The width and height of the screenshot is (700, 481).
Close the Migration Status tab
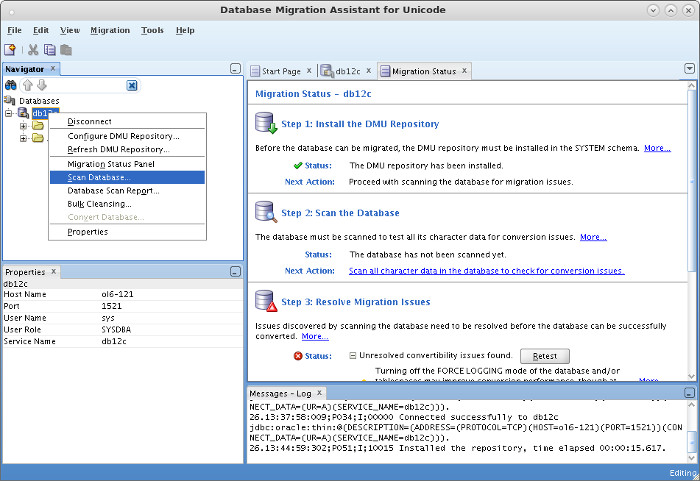pos(464,71)
